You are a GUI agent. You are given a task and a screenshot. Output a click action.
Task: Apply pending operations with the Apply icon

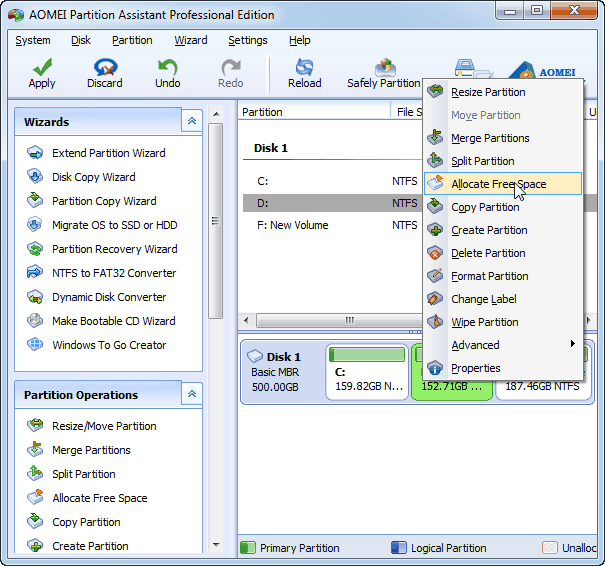pyautogui.click(x=42, y=68)
